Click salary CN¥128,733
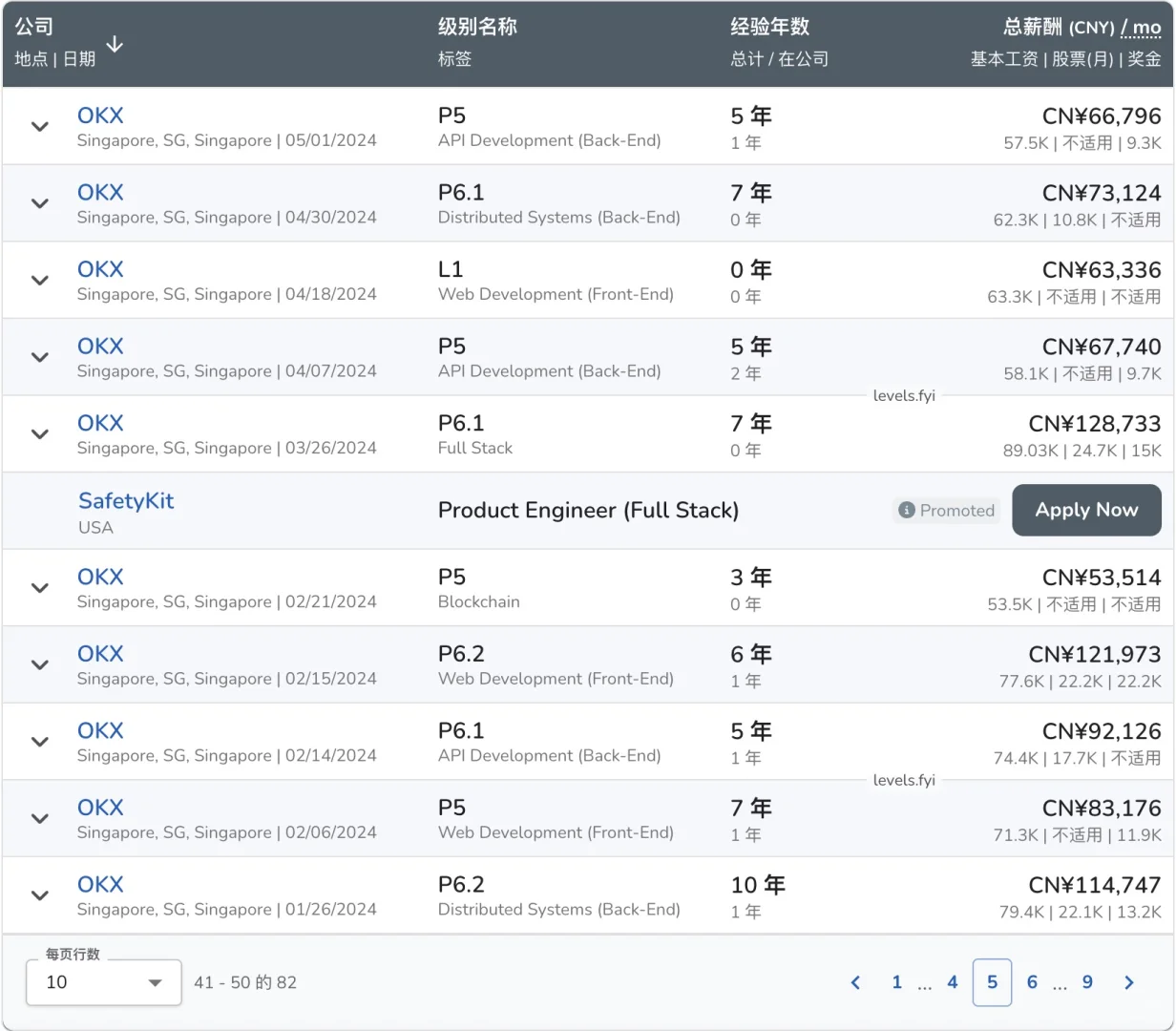 click(x=1095, y=424)
